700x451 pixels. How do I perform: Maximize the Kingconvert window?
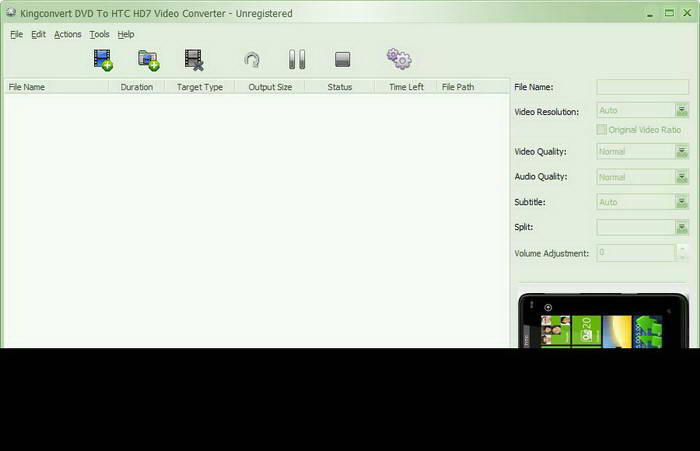pyautogui.click(x=669, y=13)
